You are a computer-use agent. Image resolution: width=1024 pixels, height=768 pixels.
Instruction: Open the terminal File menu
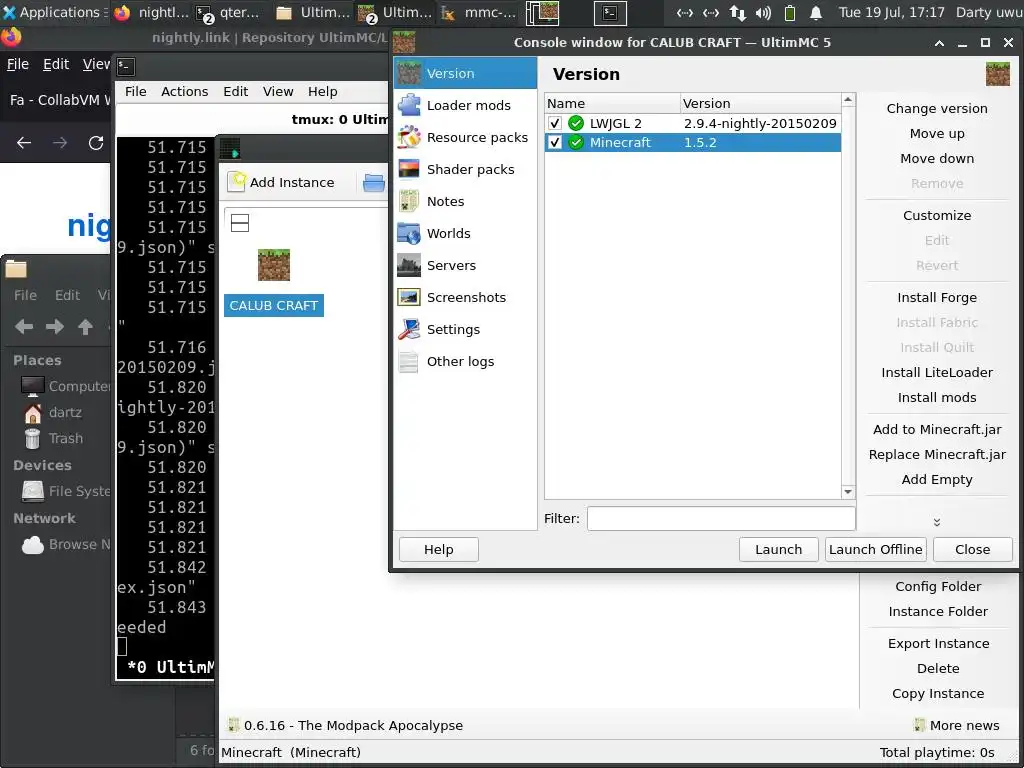136,91
